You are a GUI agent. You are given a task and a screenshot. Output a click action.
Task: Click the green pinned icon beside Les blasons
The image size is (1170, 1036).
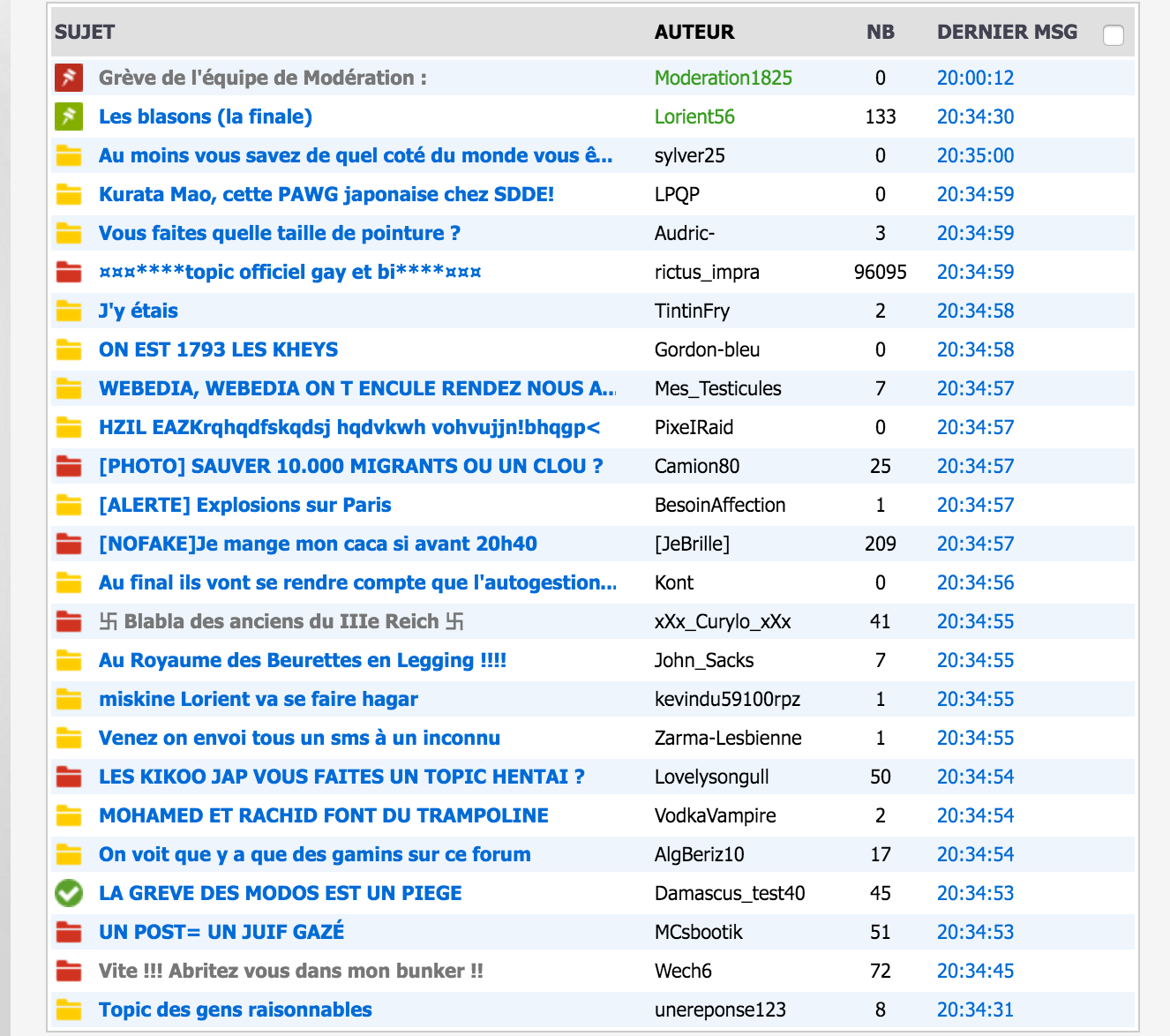69,116
